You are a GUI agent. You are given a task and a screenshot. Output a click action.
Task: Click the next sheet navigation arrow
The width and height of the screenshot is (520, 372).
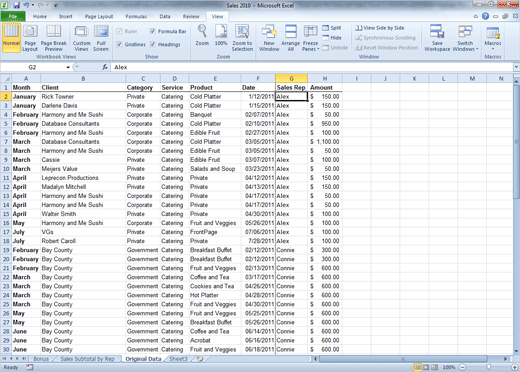coord(17,359)
